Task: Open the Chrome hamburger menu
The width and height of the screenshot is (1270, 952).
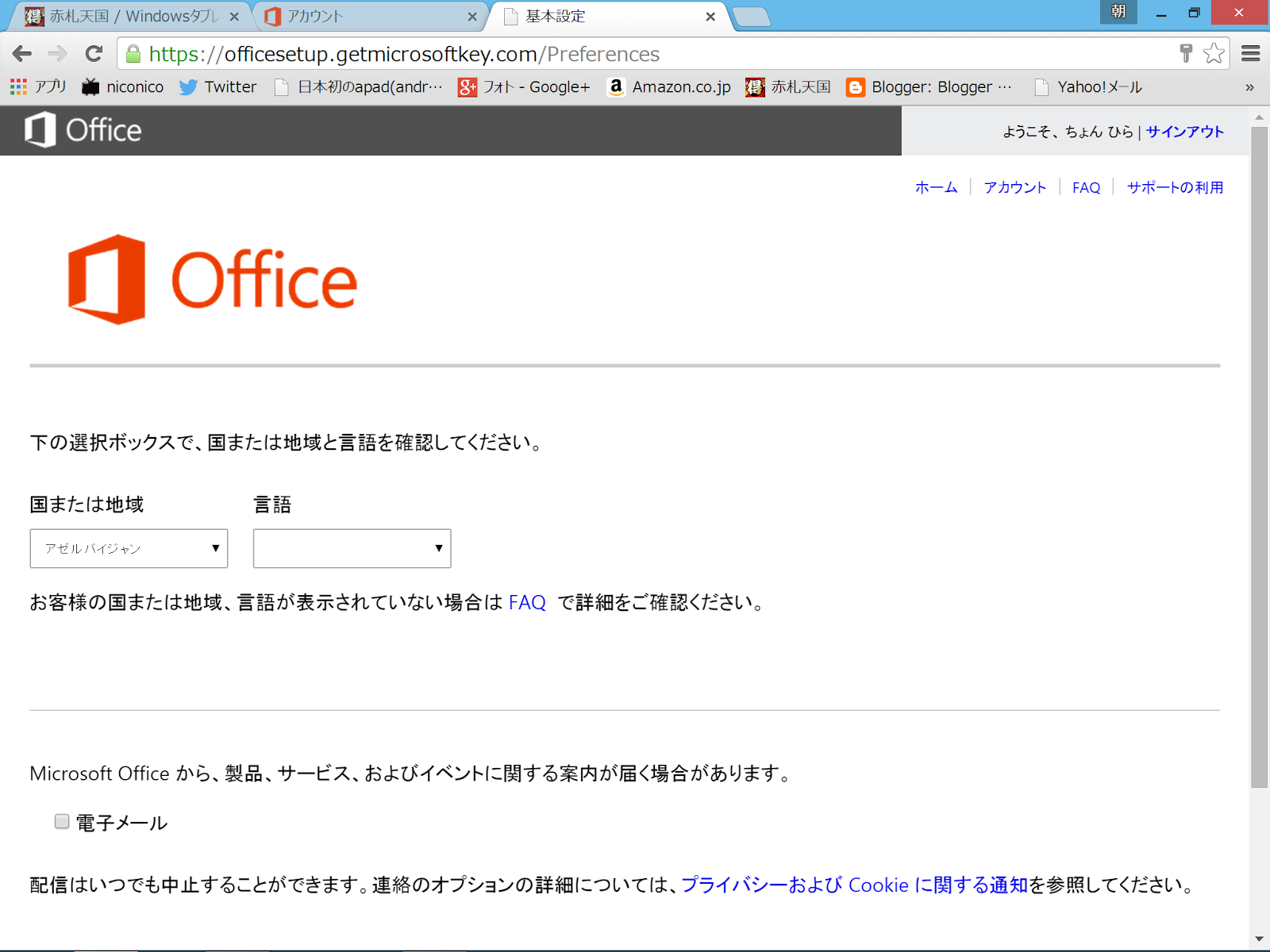Action: tap(1251, 53)
